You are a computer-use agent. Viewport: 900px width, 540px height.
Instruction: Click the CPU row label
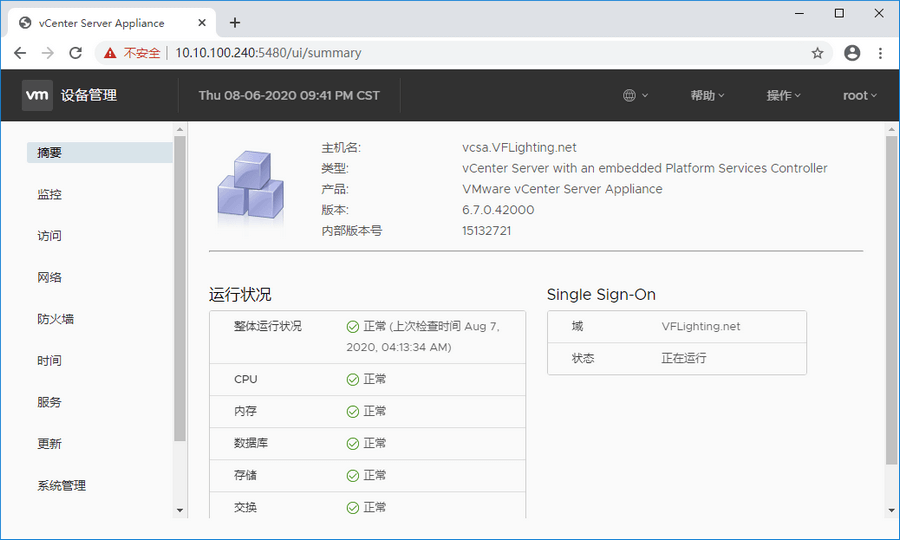pos(246,379)
